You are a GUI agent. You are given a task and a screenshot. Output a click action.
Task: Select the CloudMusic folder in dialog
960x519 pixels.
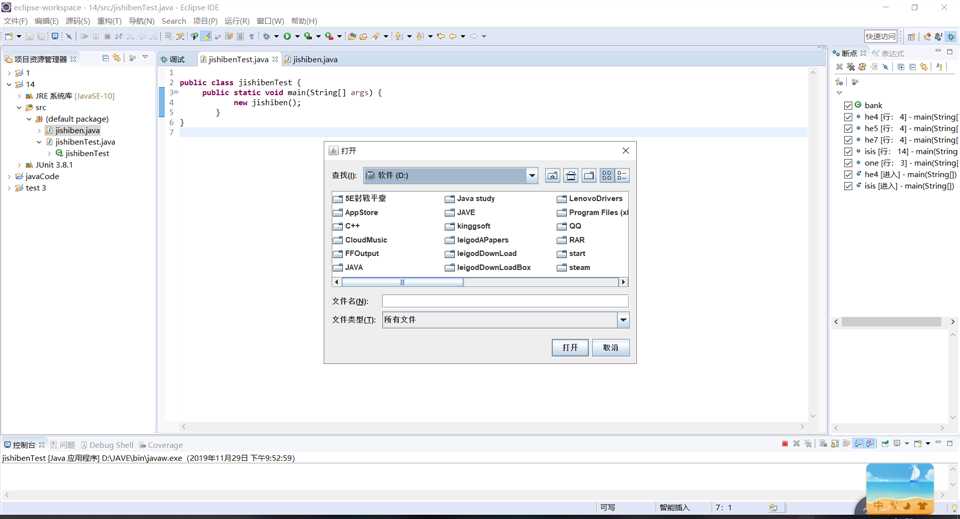tap(360, 240)
